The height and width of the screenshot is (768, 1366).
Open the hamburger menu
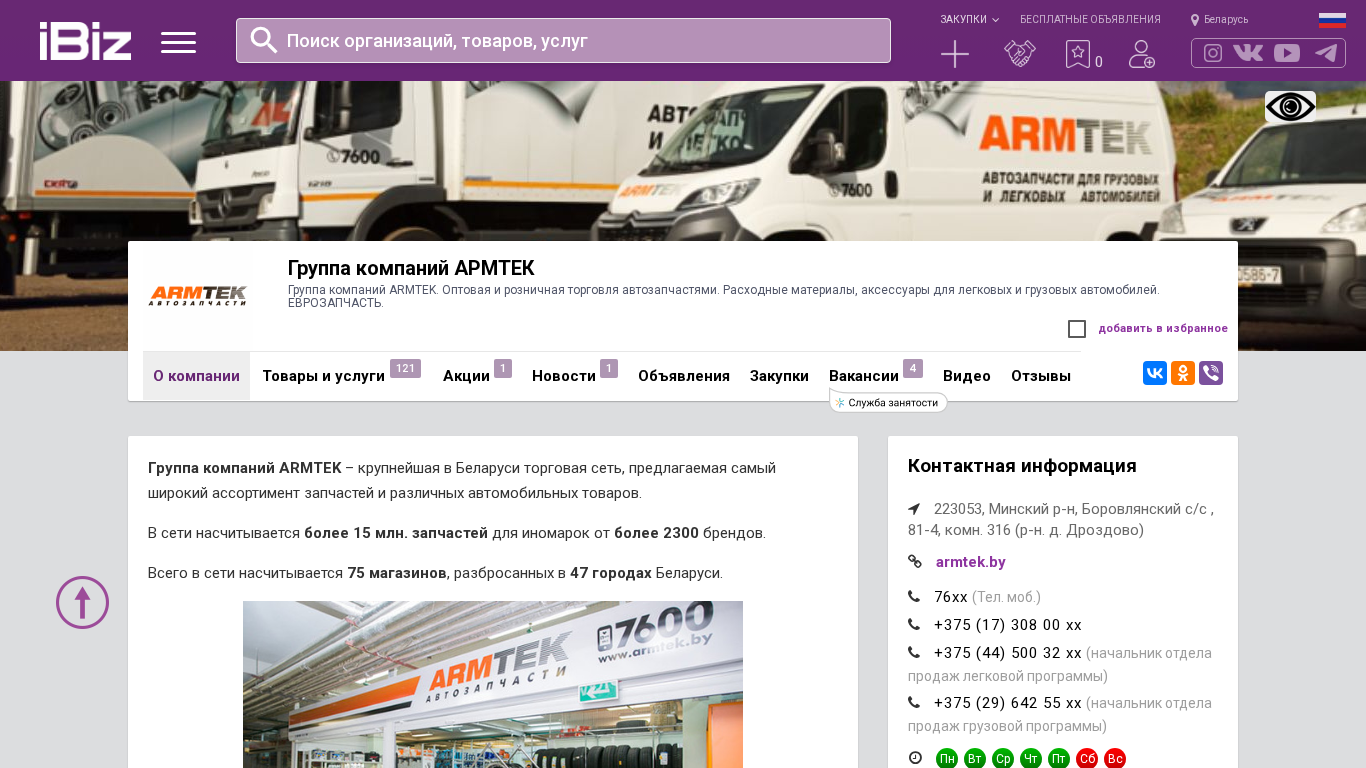[x=178, y=42]
